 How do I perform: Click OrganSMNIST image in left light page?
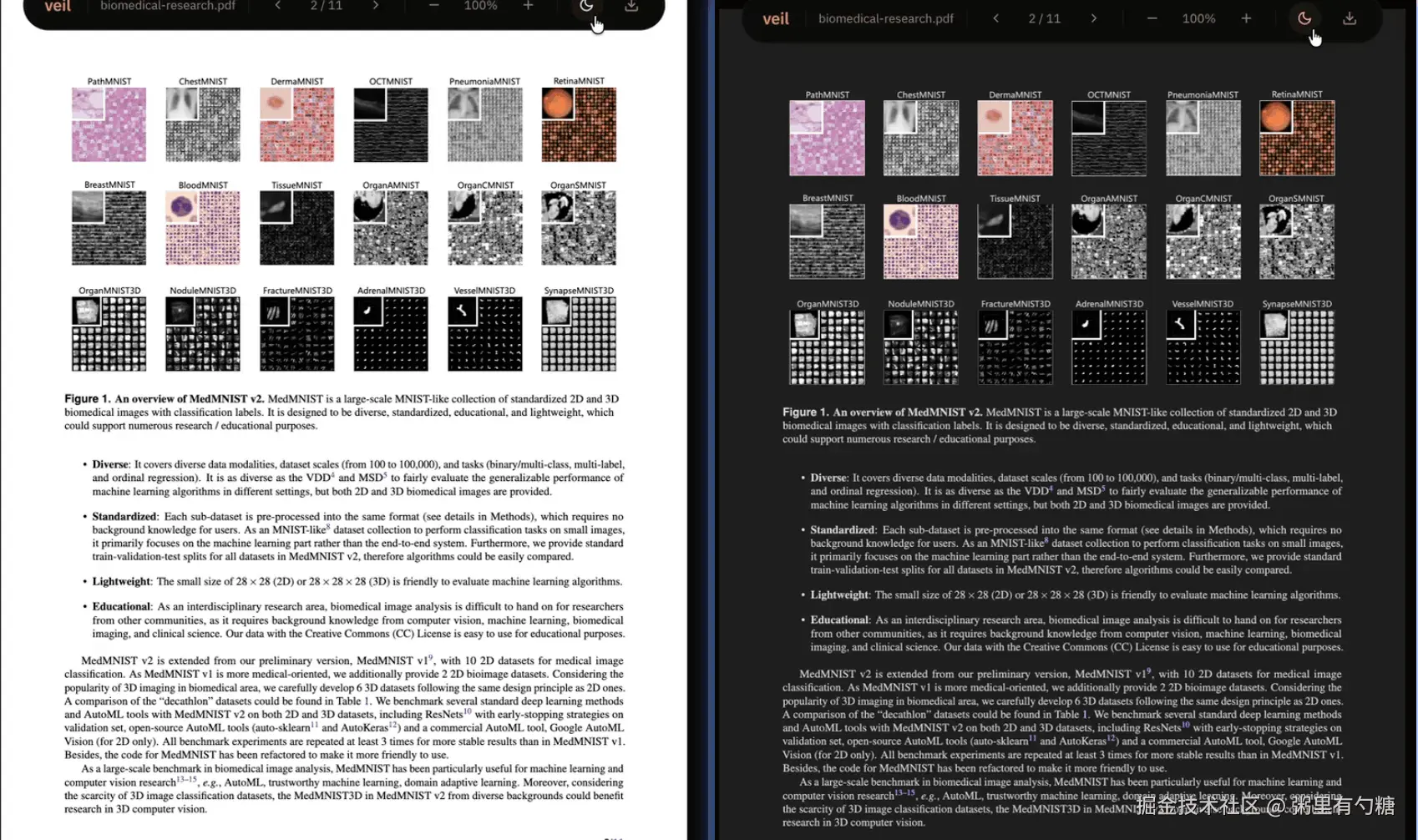579,228
